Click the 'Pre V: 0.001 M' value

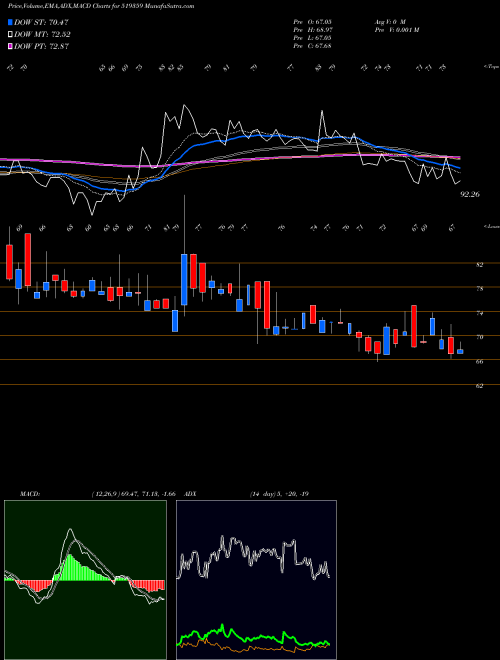coord(396,29)
